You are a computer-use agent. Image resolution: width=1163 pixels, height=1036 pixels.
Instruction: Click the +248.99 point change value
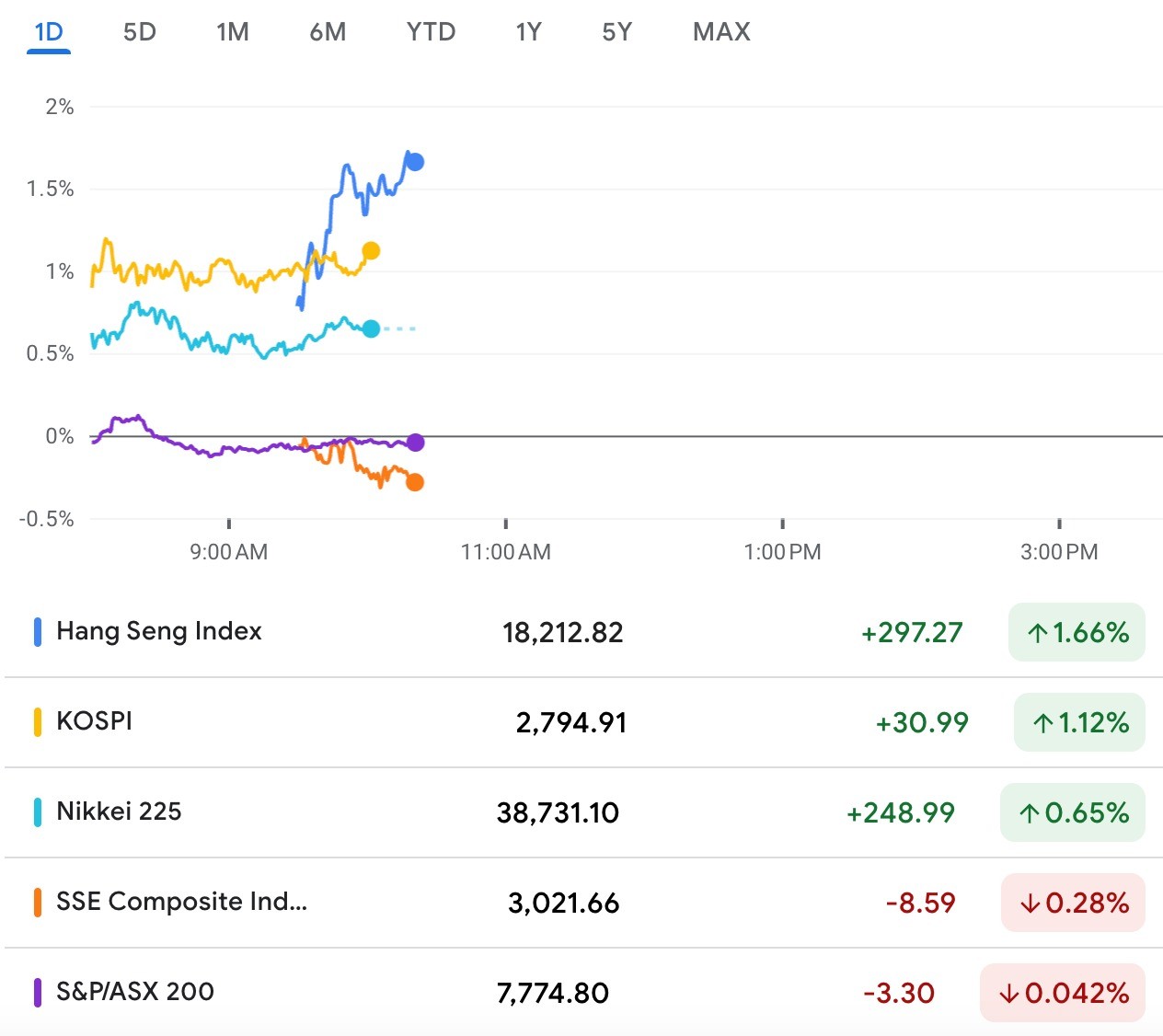901,813
